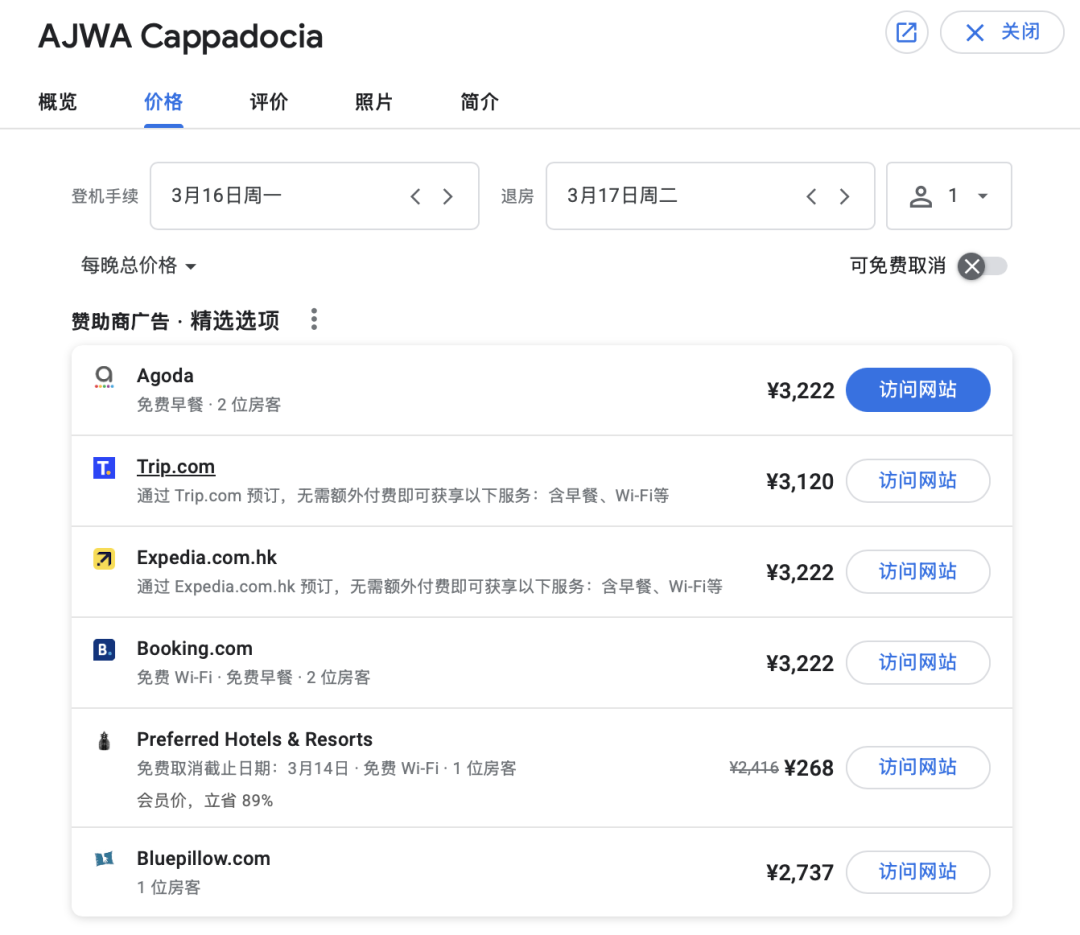Expand the 每晚总价格 price dropdown
Viewport: 1080px width, 935px height.
138,265
